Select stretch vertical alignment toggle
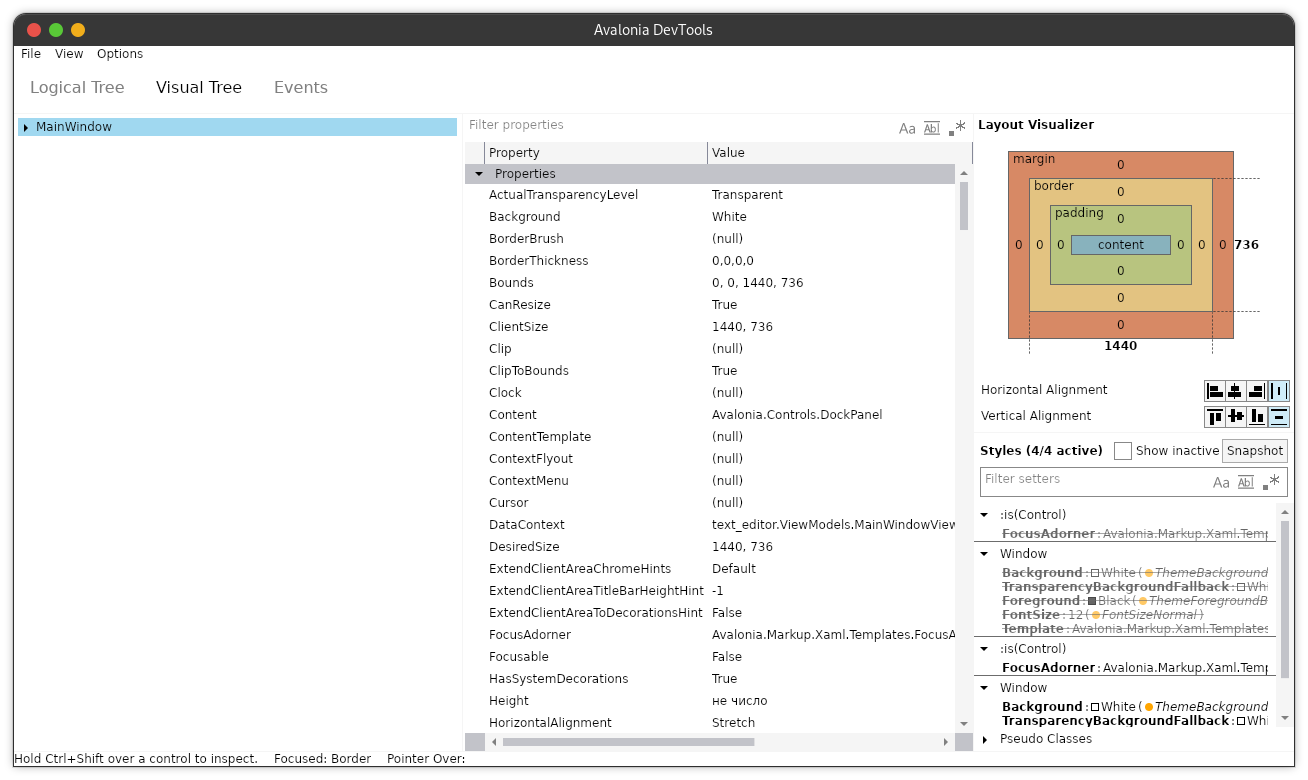This screenshot has height=780, width=1308. click(x=1279, y=416)
